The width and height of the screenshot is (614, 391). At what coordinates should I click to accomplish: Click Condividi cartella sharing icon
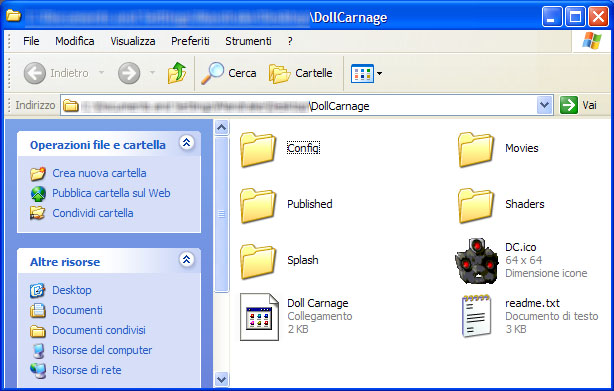tap(38, 213)
